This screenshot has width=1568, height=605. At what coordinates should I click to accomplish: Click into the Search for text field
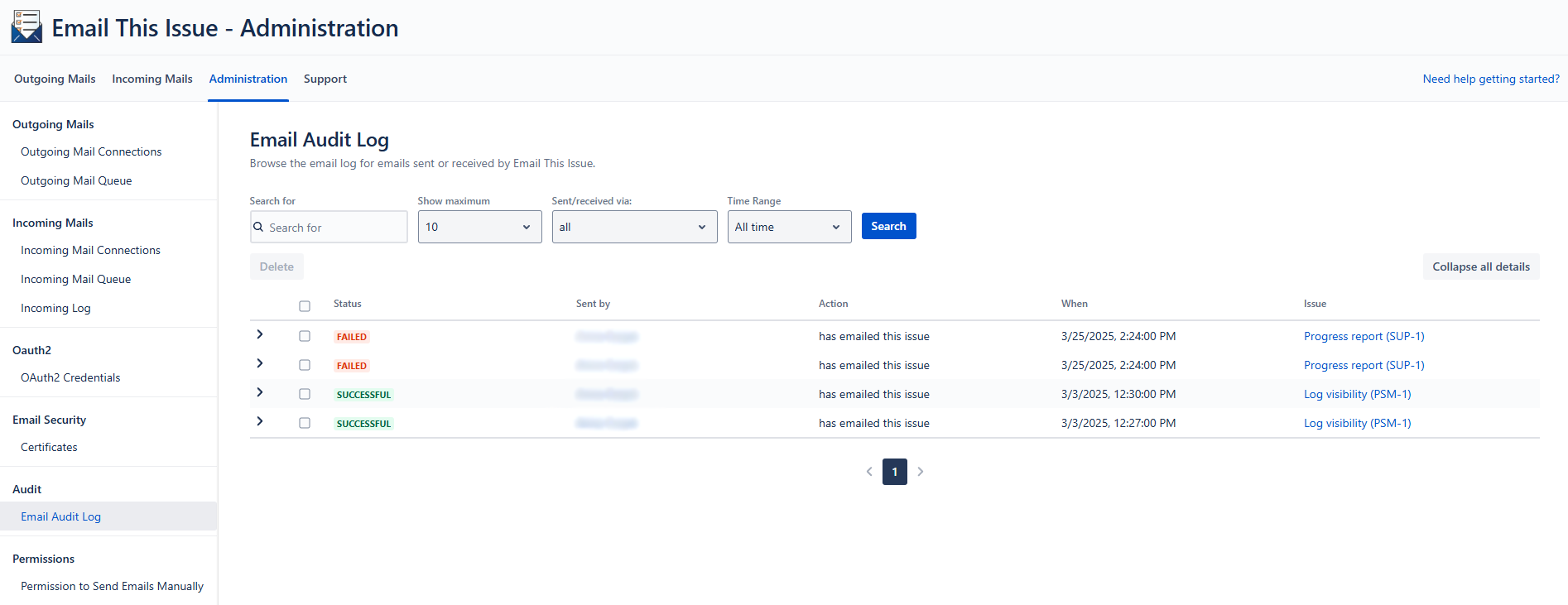pyautogui.click(x=335, y=228)
